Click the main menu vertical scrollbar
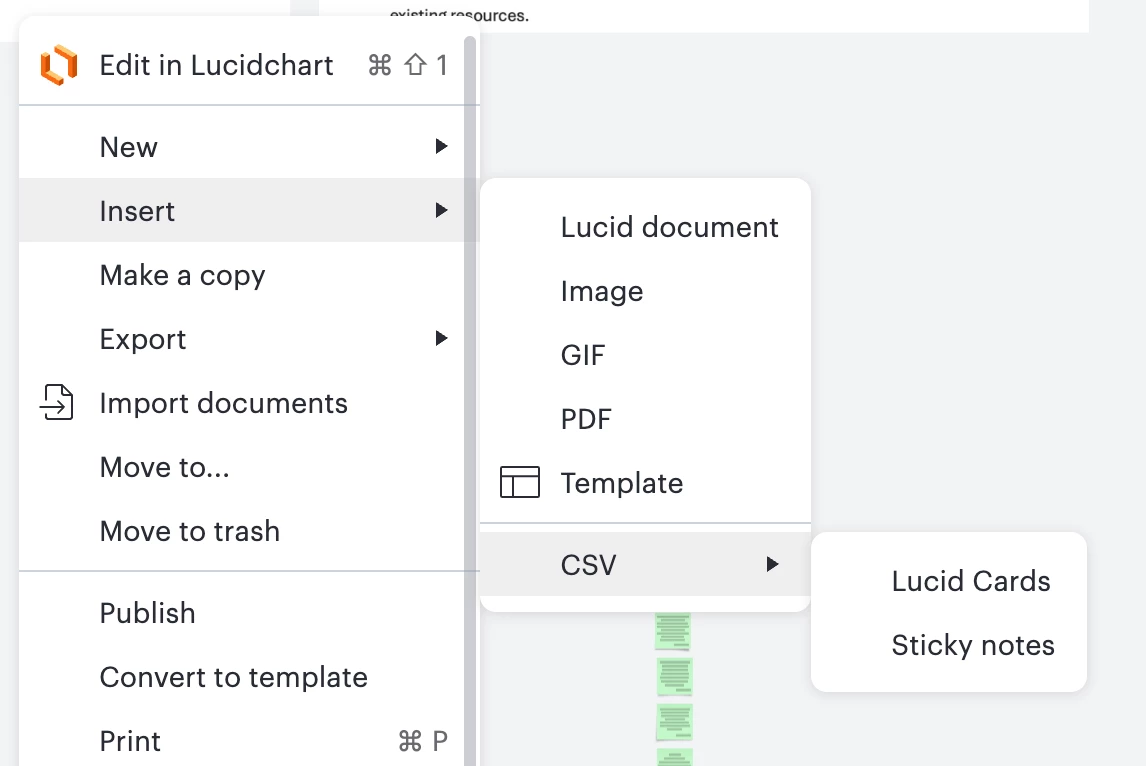Image resolution: width=1146 pixels, height=766 pixels. pos(470,401)
